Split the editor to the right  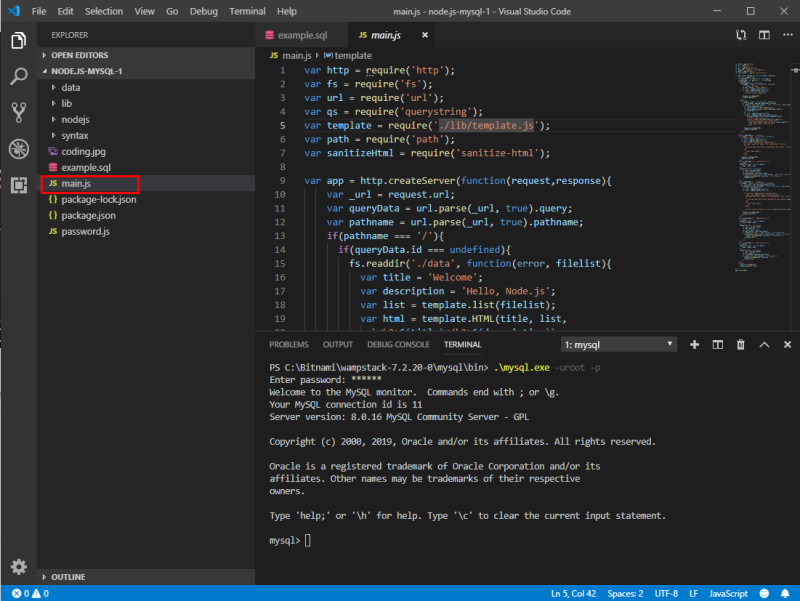(764, 35)
